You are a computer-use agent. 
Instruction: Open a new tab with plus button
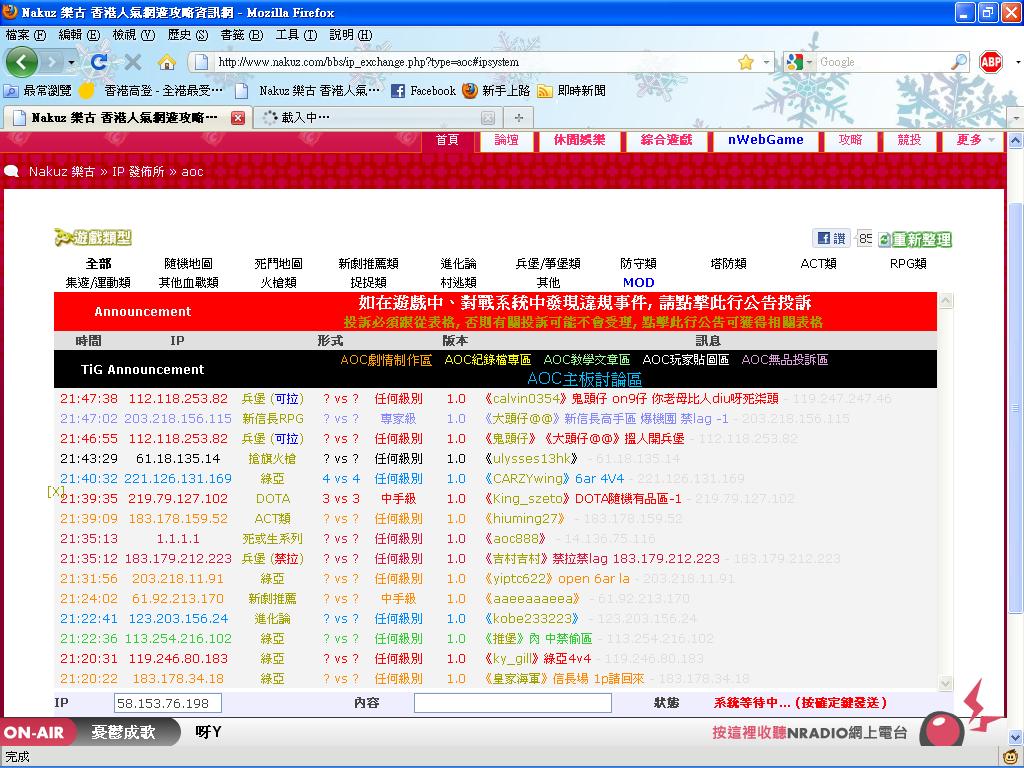tap(518, 117)
